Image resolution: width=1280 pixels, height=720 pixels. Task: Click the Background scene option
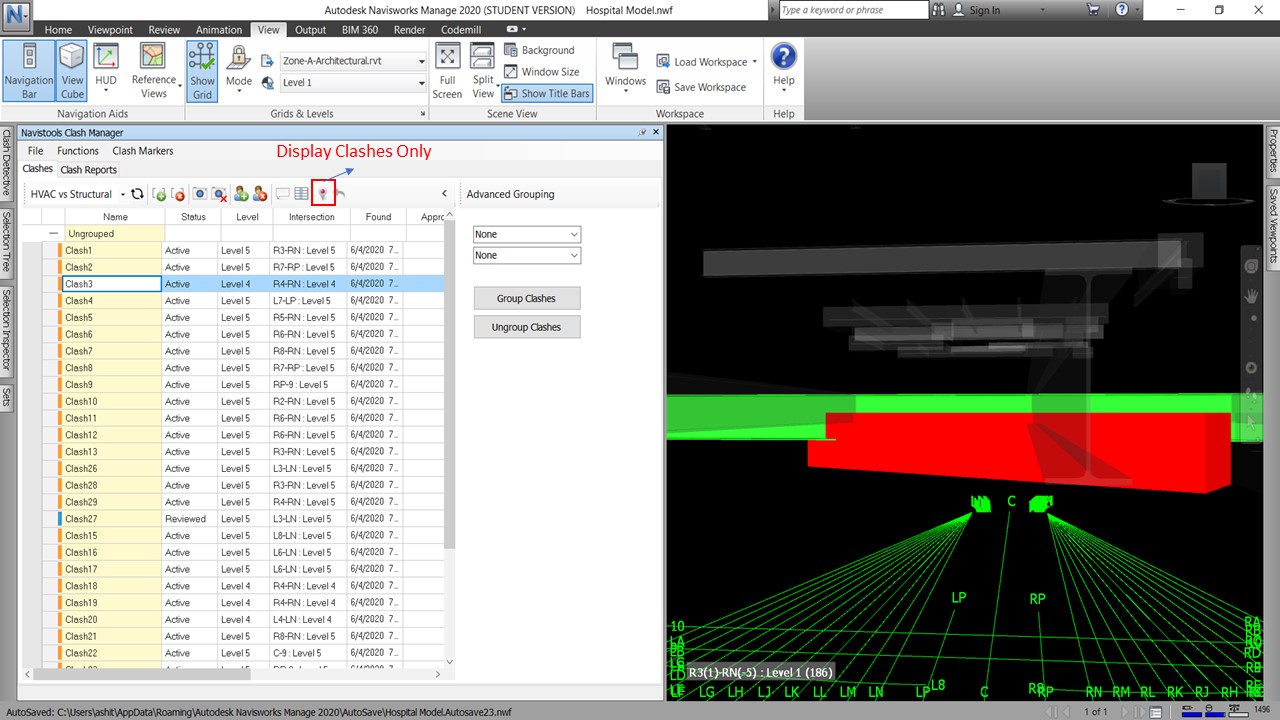(x=539, y=50)
